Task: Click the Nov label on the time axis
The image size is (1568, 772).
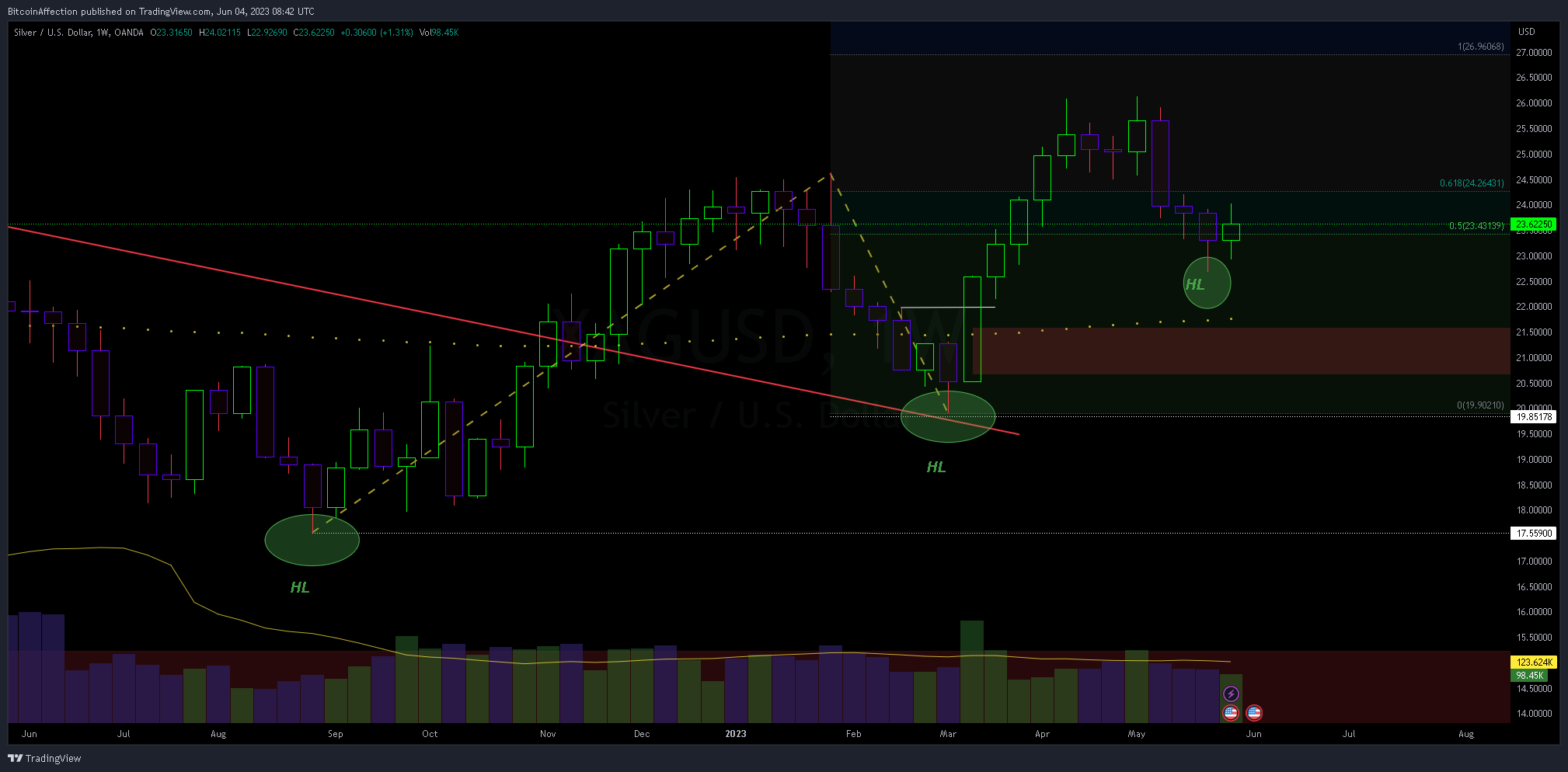Action: coord(548,734)
